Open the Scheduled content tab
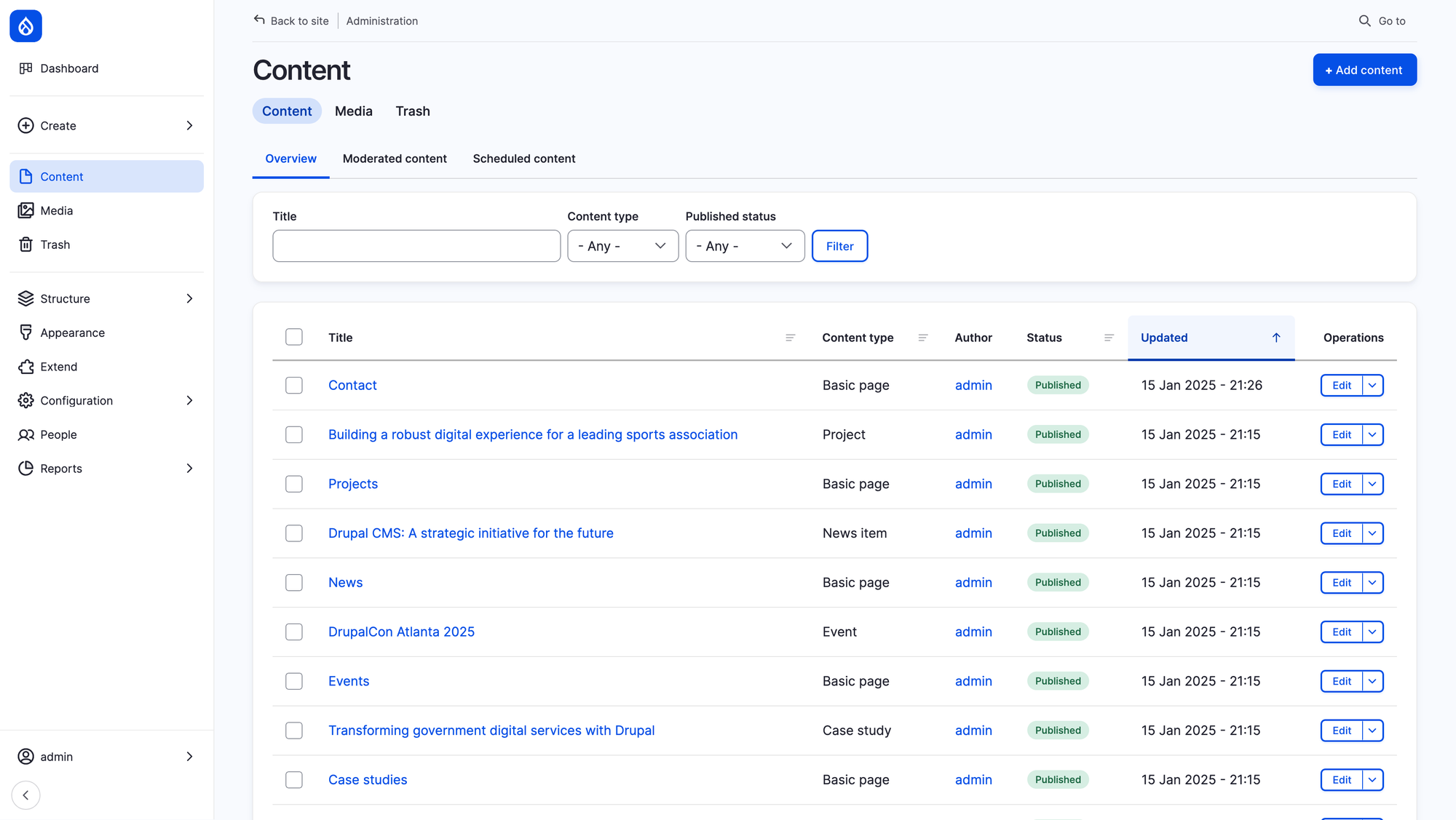Screen dimensions: 1456x820 tap(524, 159)
